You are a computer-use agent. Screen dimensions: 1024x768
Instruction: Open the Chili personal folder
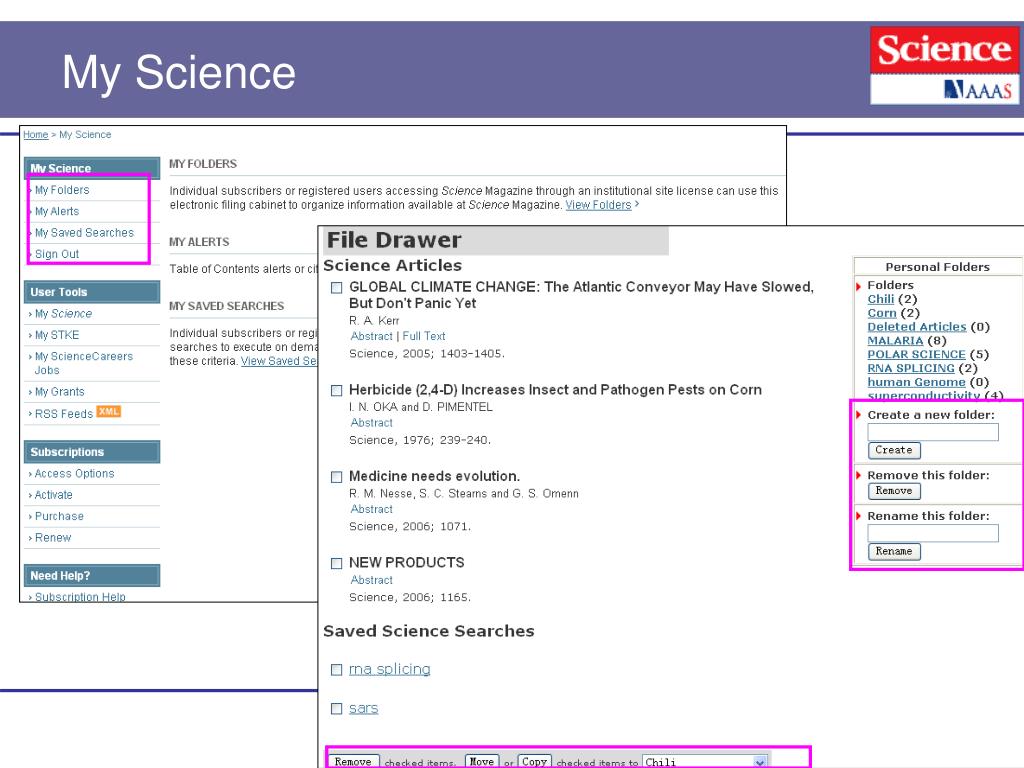tap(880, 299)
